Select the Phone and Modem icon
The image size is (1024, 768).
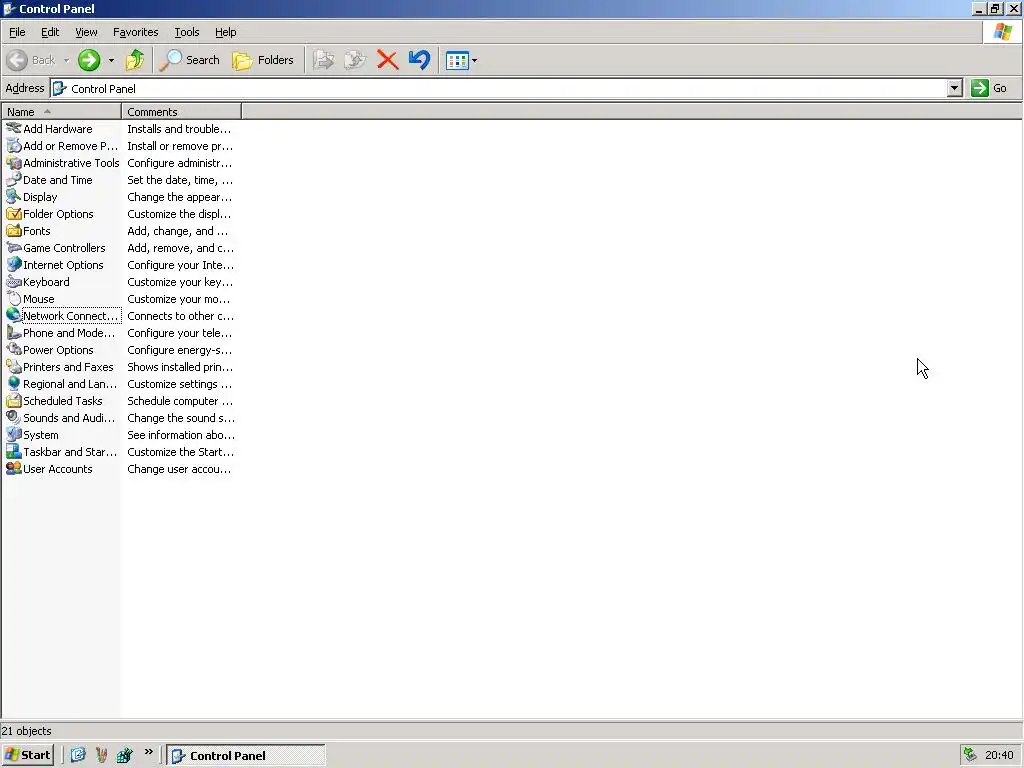[14, 332]
